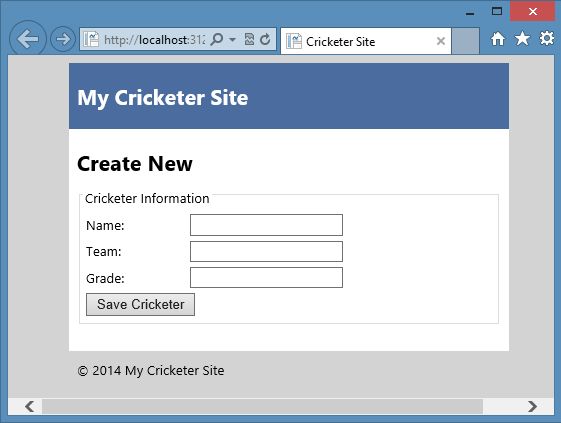Click the search magnifier in address bar

tap(216, 39)
